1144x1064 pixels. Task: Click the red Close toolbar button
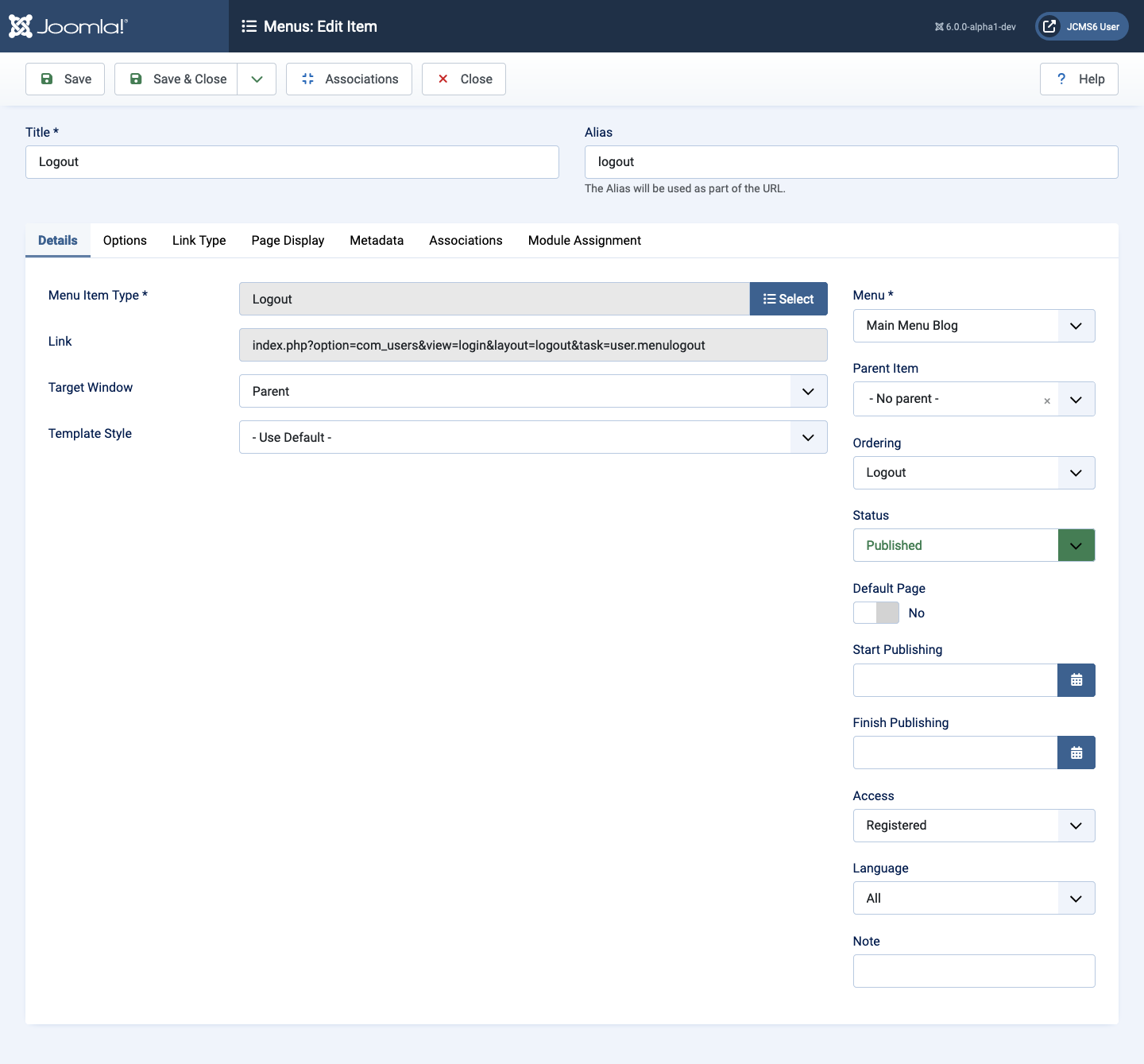click(464, 79)
